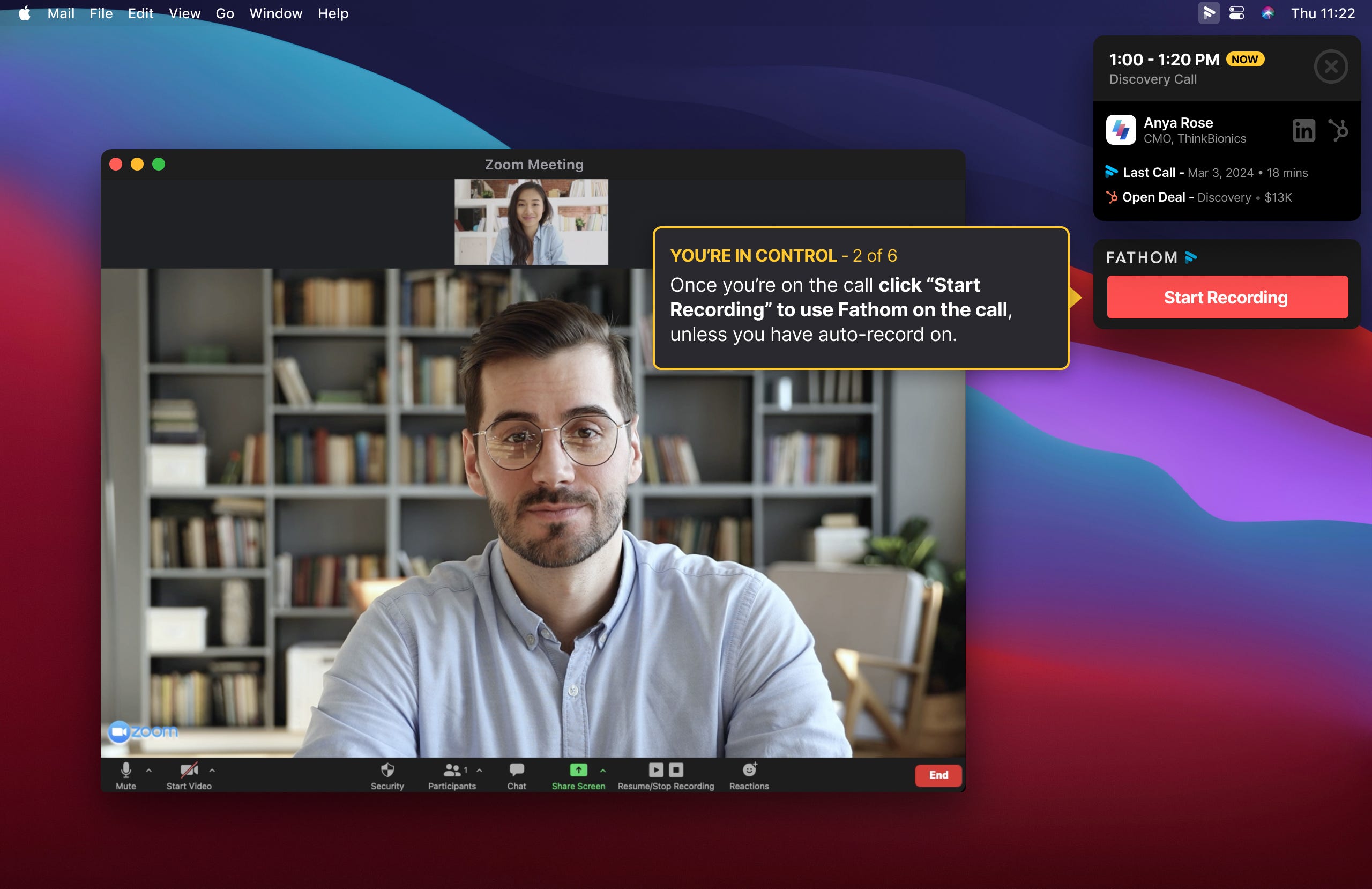Select the woman participant video thumbnail
The height and width of the screenshot is (889, 1372).
point(531,222)
